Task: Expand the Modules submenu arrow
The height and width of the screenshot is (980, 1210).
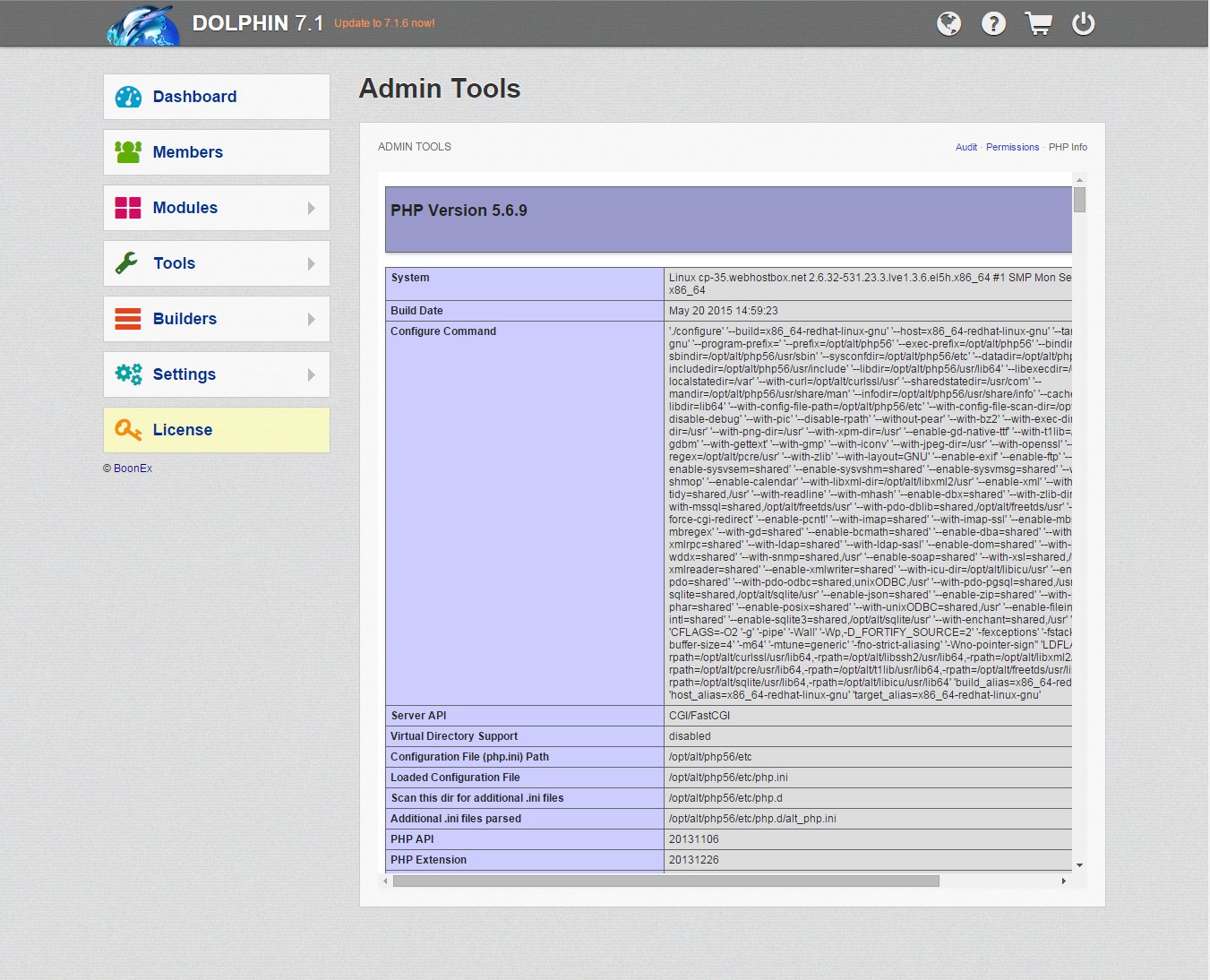Action: click(311, 208)
